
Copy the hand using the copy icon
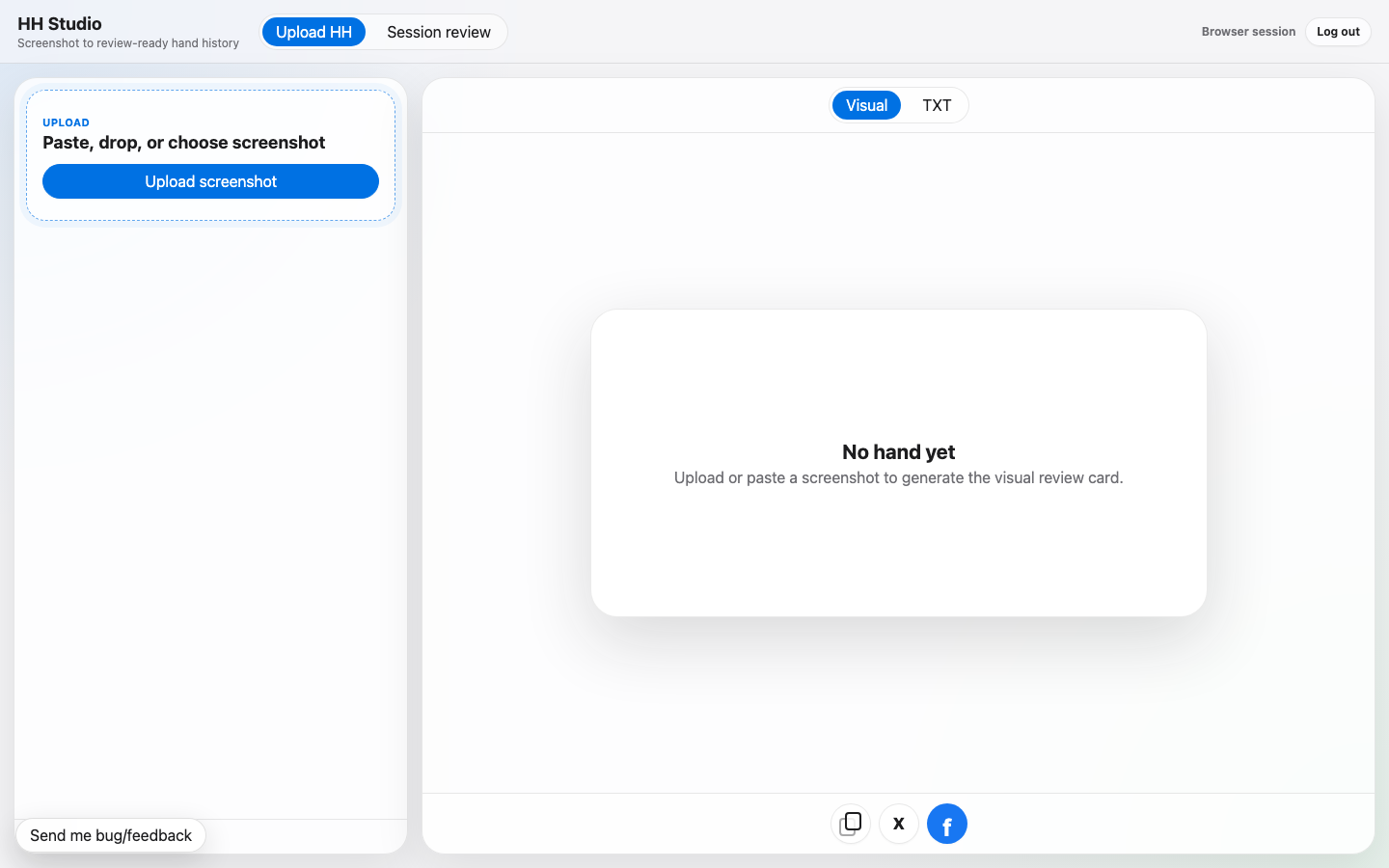(x=851, y=824)
